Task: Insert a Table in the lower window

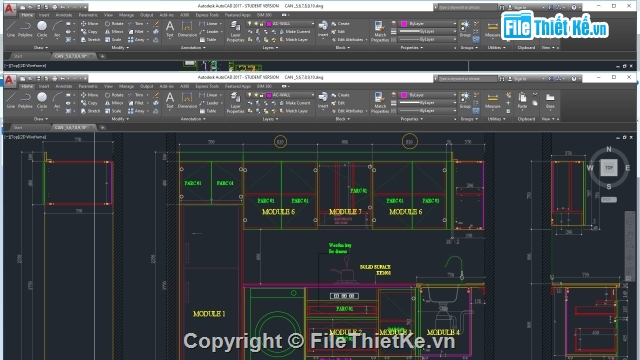Action: (x=208, y=111)
